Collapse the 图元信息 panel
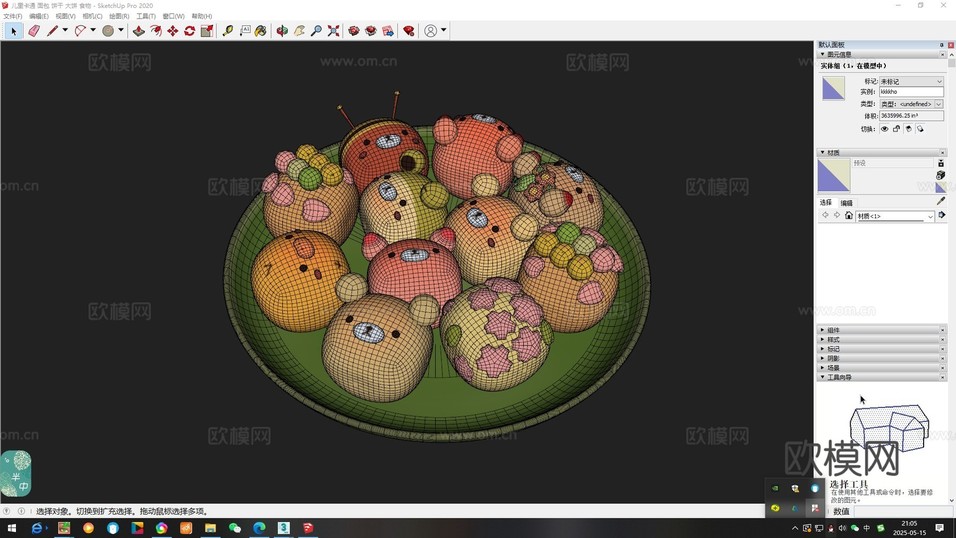Viewport: 956px width, 538px height. click(x=822, y=54)
